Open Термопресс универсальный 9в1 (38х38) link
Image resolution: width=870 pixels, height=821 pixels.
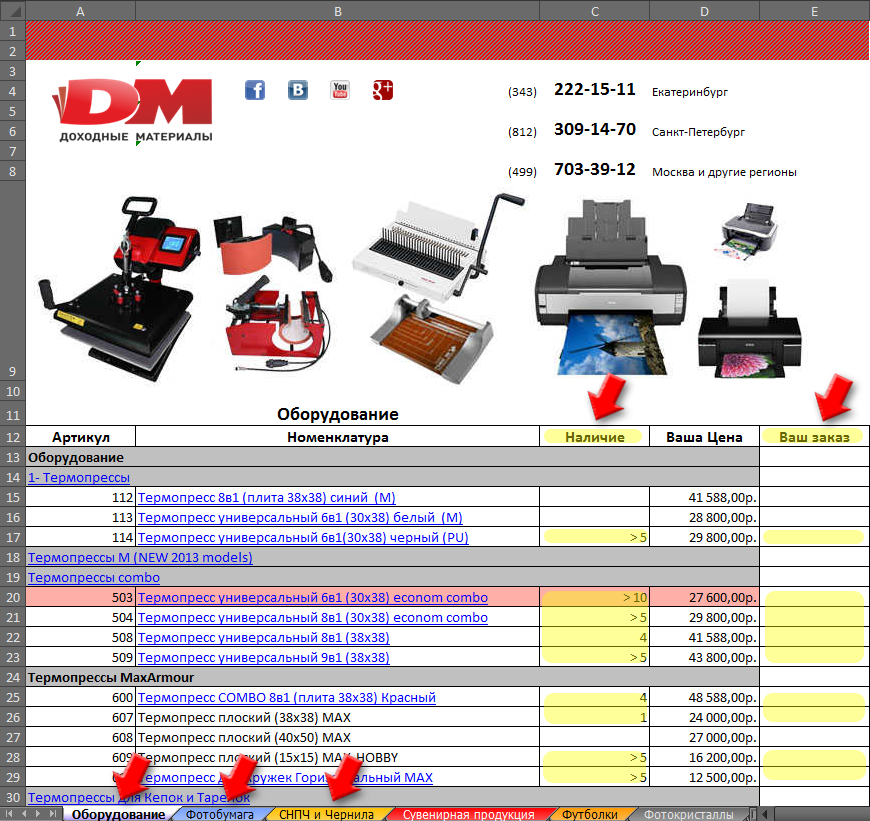(x=264, y=657)
